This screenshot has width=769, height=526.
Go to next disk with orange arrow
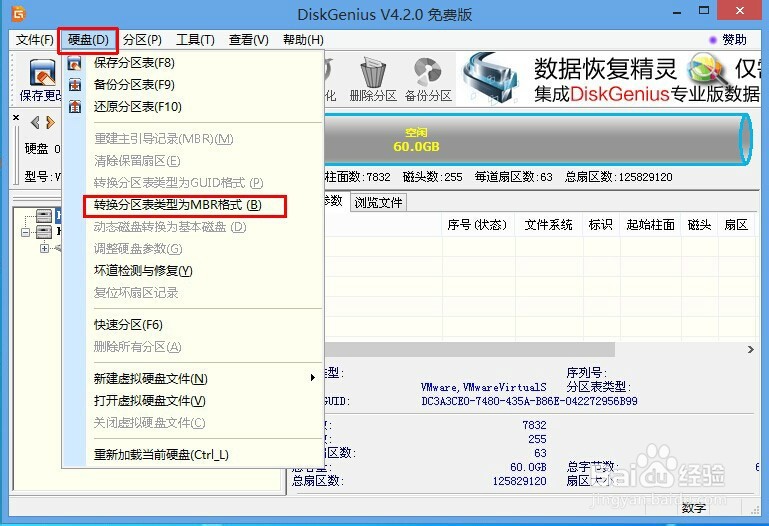click(x=50, y=122)
